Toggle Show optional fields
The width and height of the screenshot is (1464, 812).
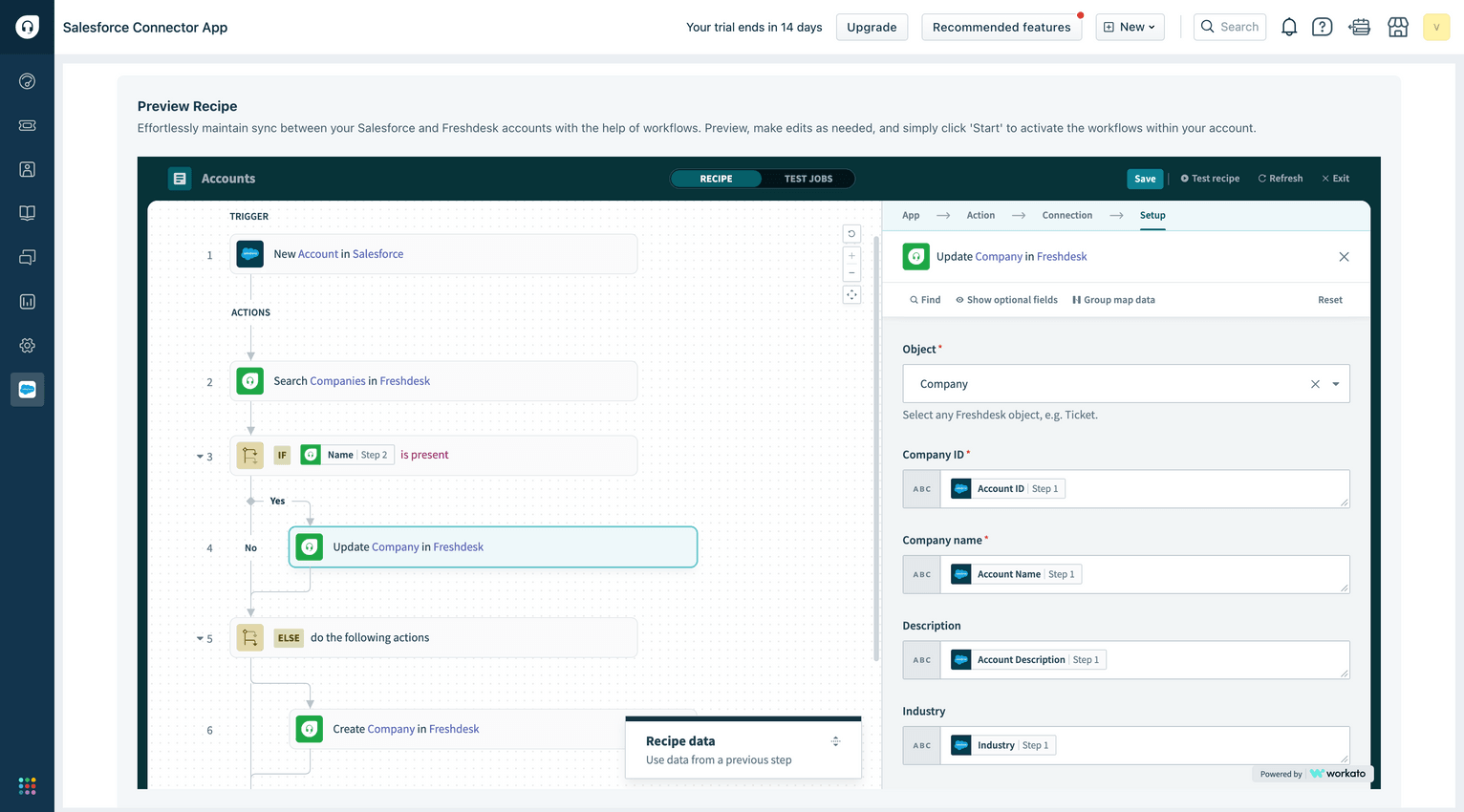pos(1006,300)
